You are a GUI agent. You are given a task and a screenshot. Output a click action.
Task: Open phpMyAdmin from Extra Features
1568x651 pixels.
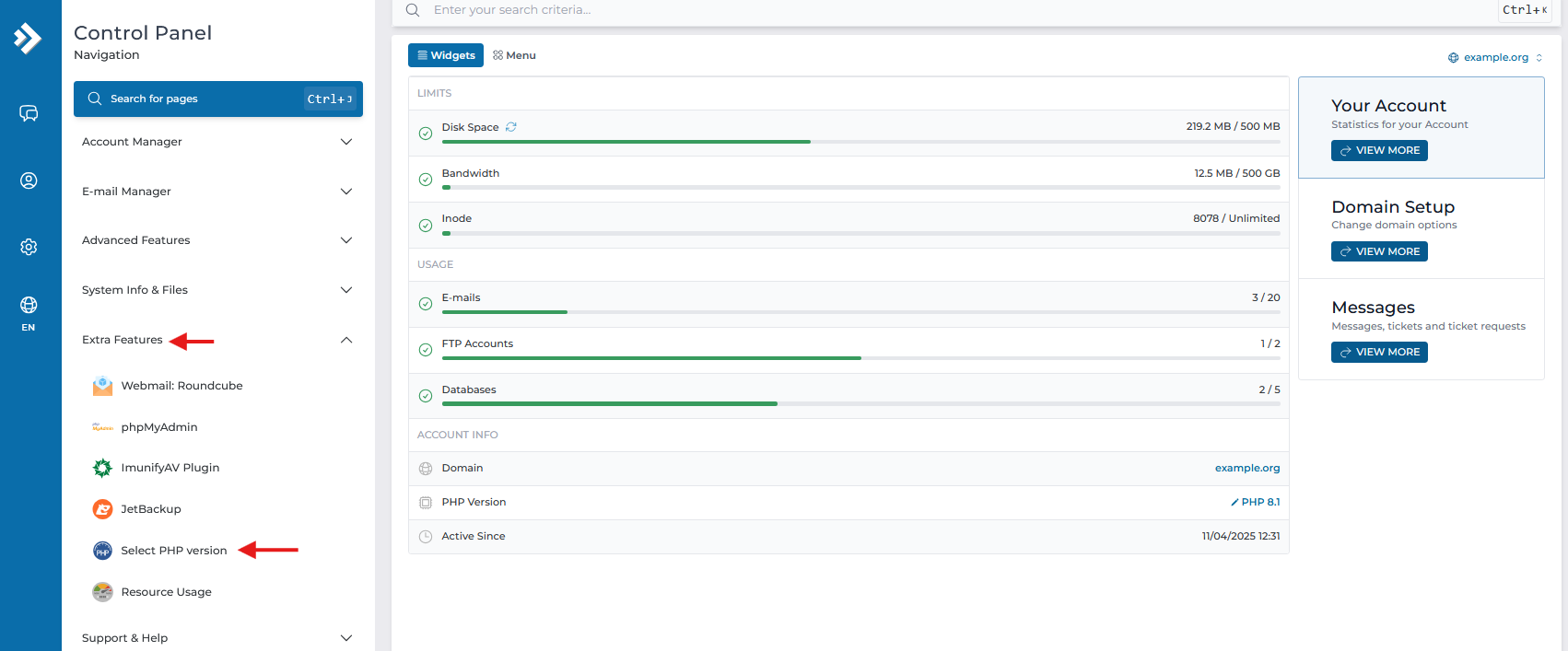click(x=102, y=427)
